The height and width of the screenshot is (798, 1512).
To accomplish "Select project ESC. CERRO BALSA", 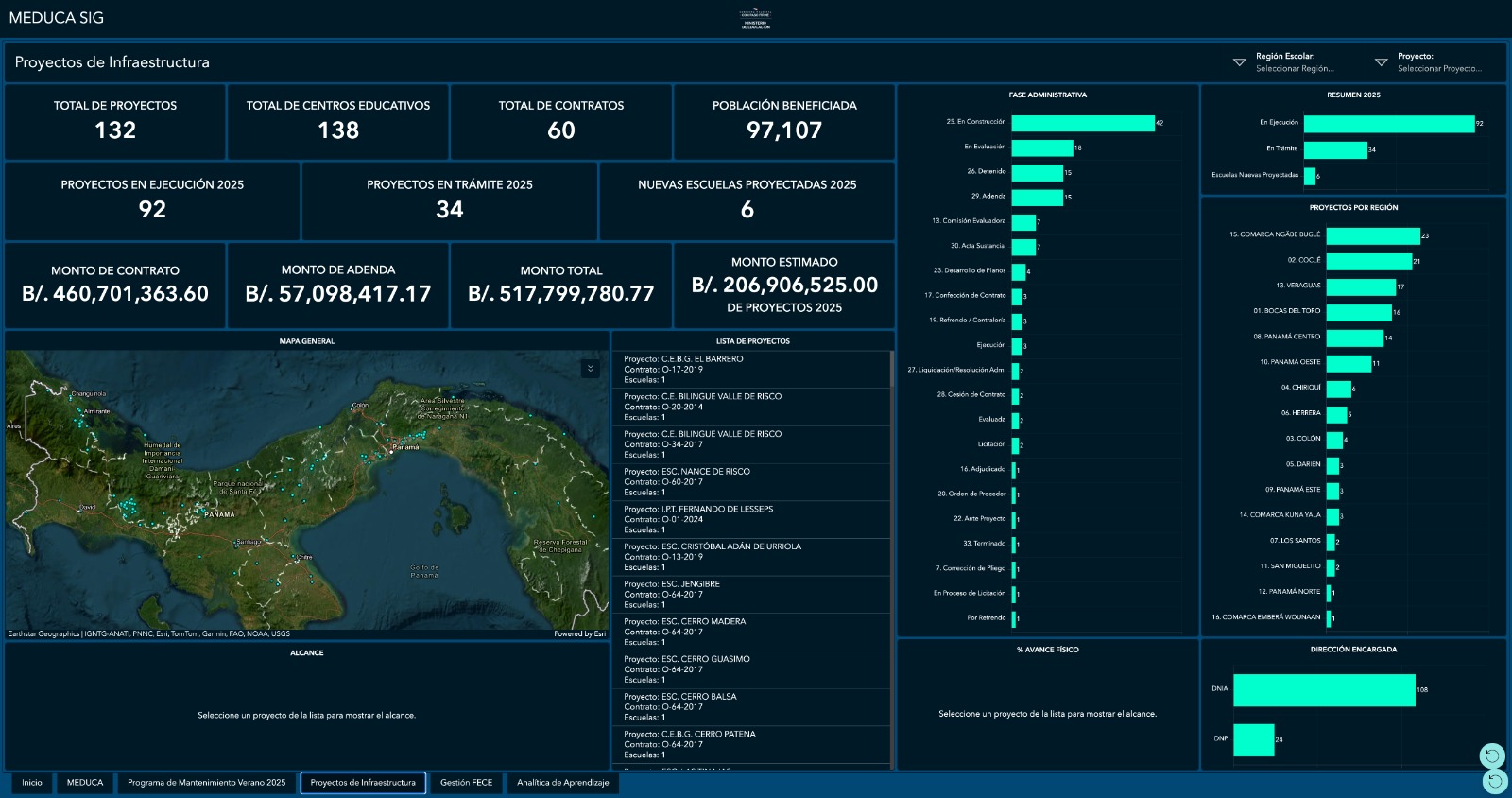I will coord(751,707).
